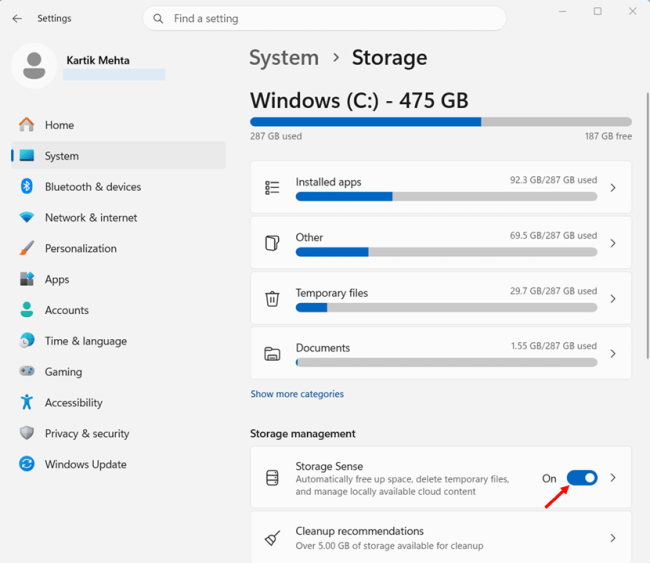Screen dimensions: 650x563
Task: Open Documents via its chevron
Action: (x=613, y=354)
